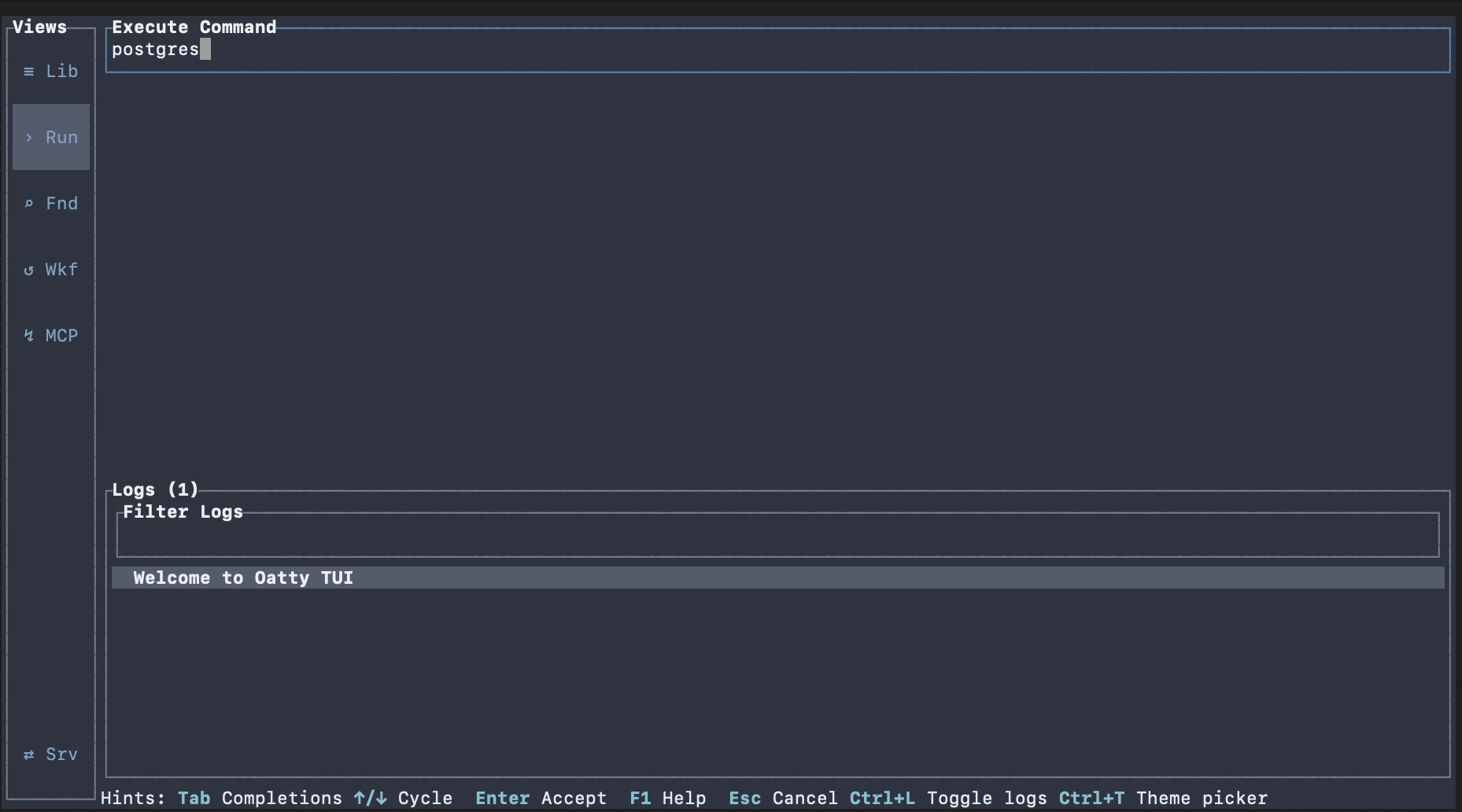Cancel input with the Esc hint
Viewport: 1462px width, 812px height.
744,798
